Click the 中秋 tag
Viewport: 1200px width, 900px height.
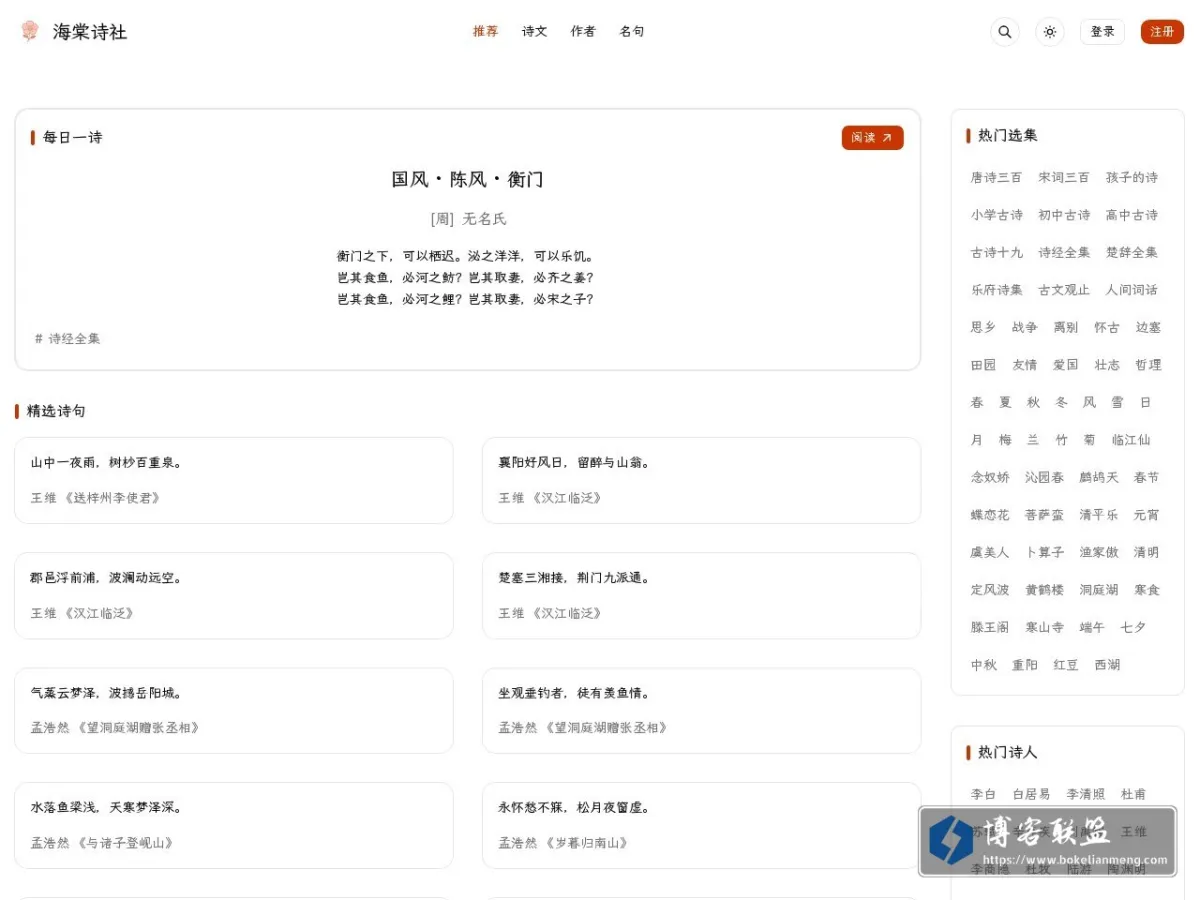pyautogui.click(x=983, y=665)
